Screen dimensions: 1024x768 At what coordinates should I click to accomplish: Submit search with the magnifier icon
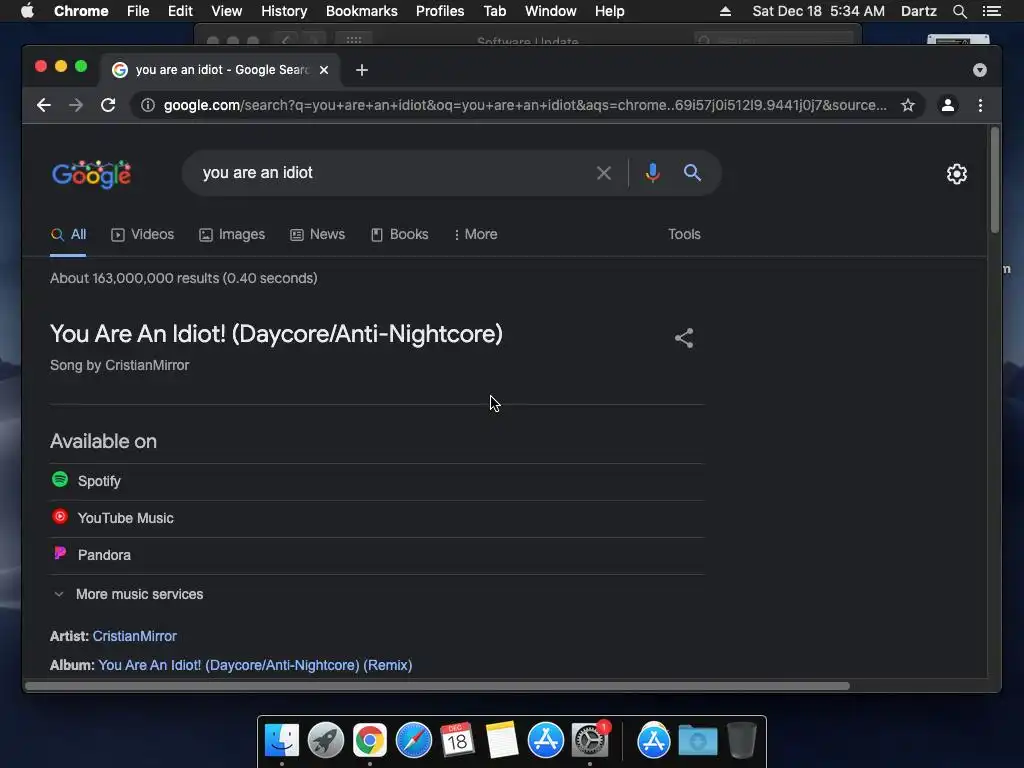[x=692, y=173]
